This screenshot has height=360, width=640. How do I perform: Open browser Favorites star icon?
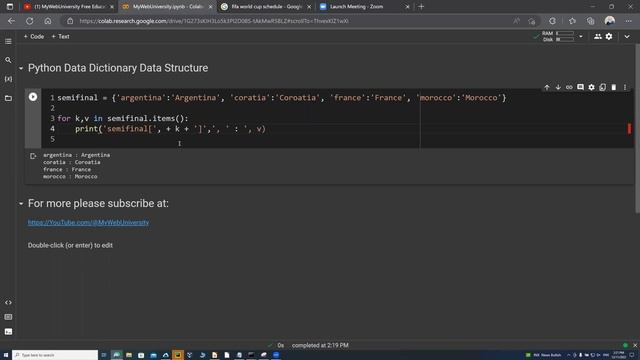coord(572,21)
